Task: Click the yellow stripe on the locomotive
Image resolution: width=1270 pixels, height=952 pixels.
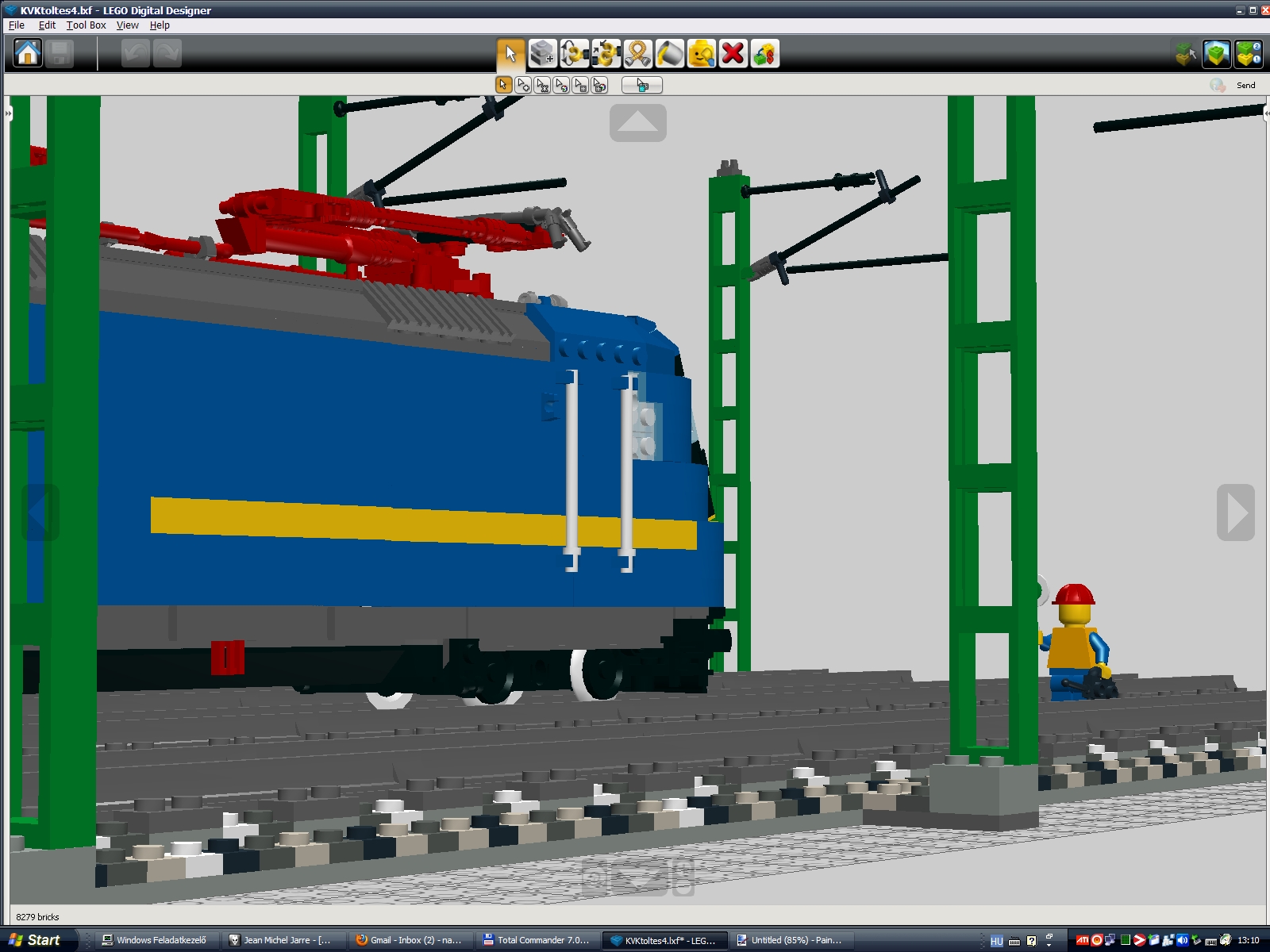Action: click(424, 522)
